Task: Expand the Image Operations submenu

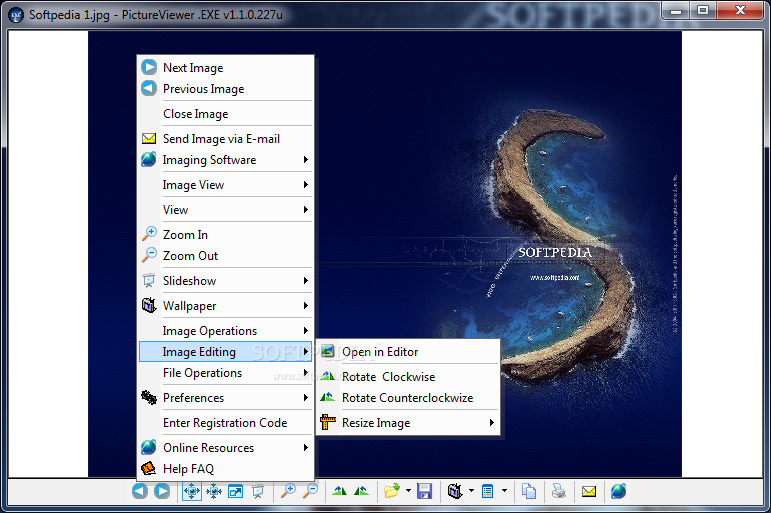Action: [x=226, y=331]
